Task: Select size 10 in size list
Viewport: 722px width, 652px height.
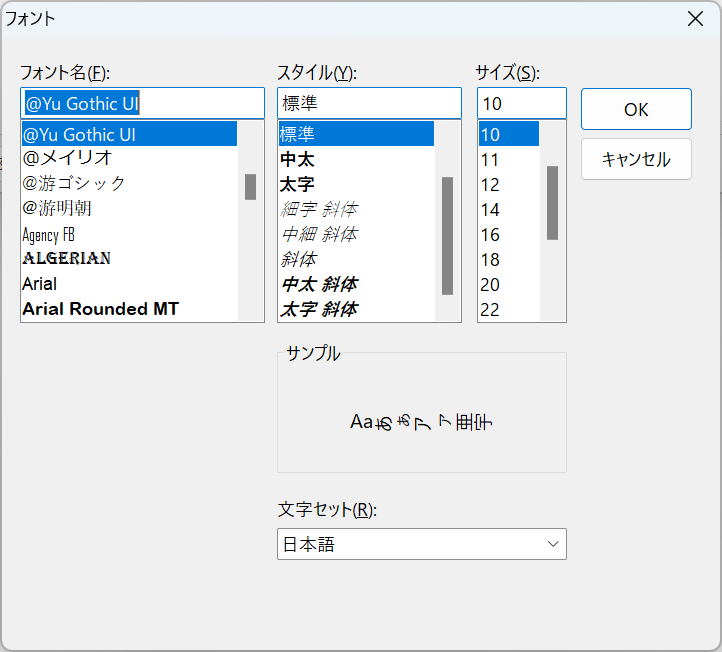Action: (509, 134)
